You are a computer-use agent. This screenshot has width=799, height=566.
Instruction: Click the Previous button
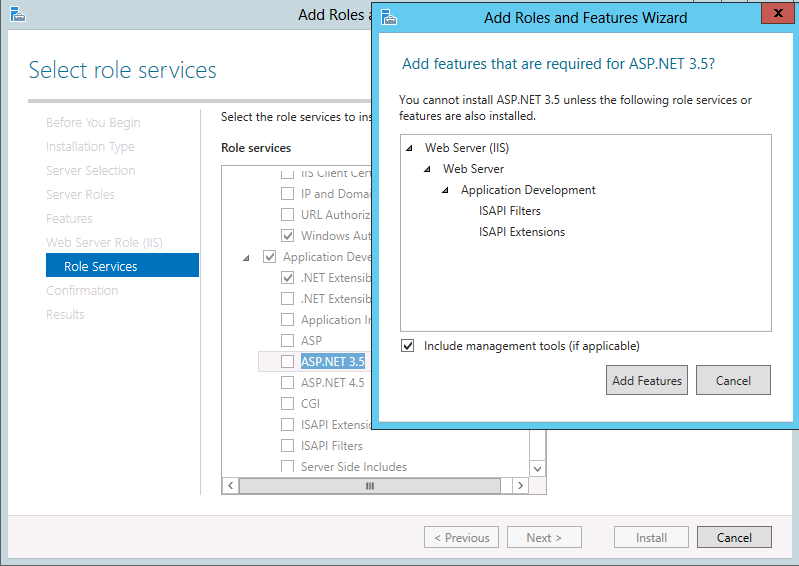(x=462, y=537)
